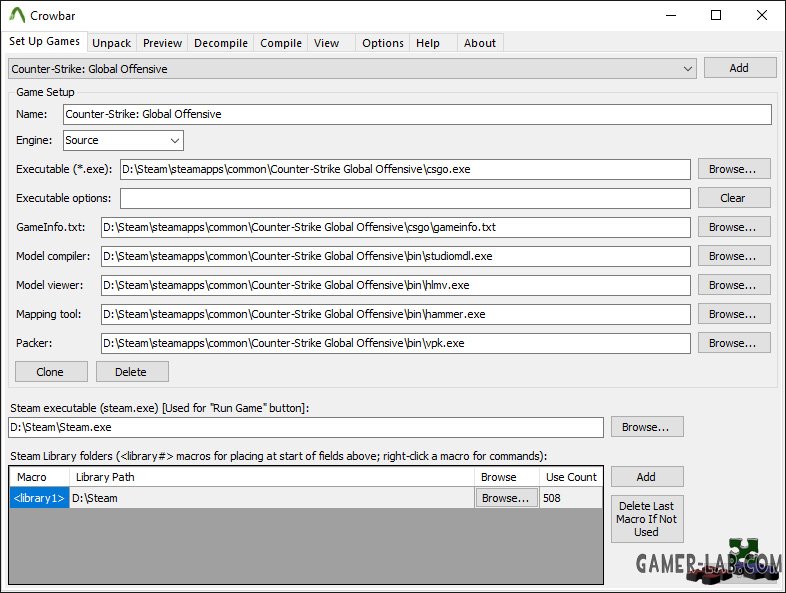Viewport: 786px width, 593px height.
Task: Clone the current game setup
Action: [51, 372]
